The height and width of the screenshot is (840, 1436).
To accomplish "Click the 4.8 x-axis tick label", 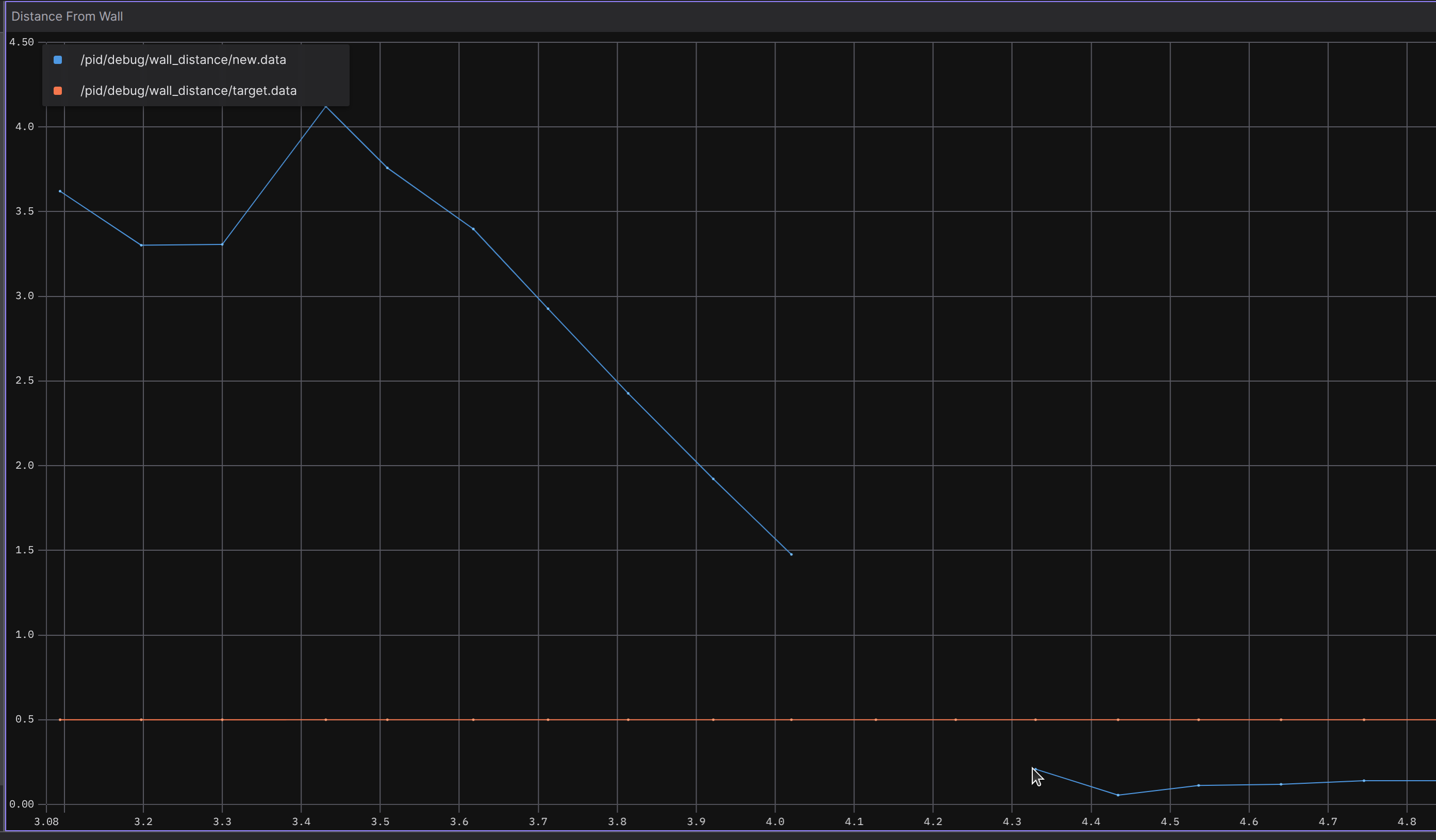I will pyautogui.click(x=1408, y=822).
